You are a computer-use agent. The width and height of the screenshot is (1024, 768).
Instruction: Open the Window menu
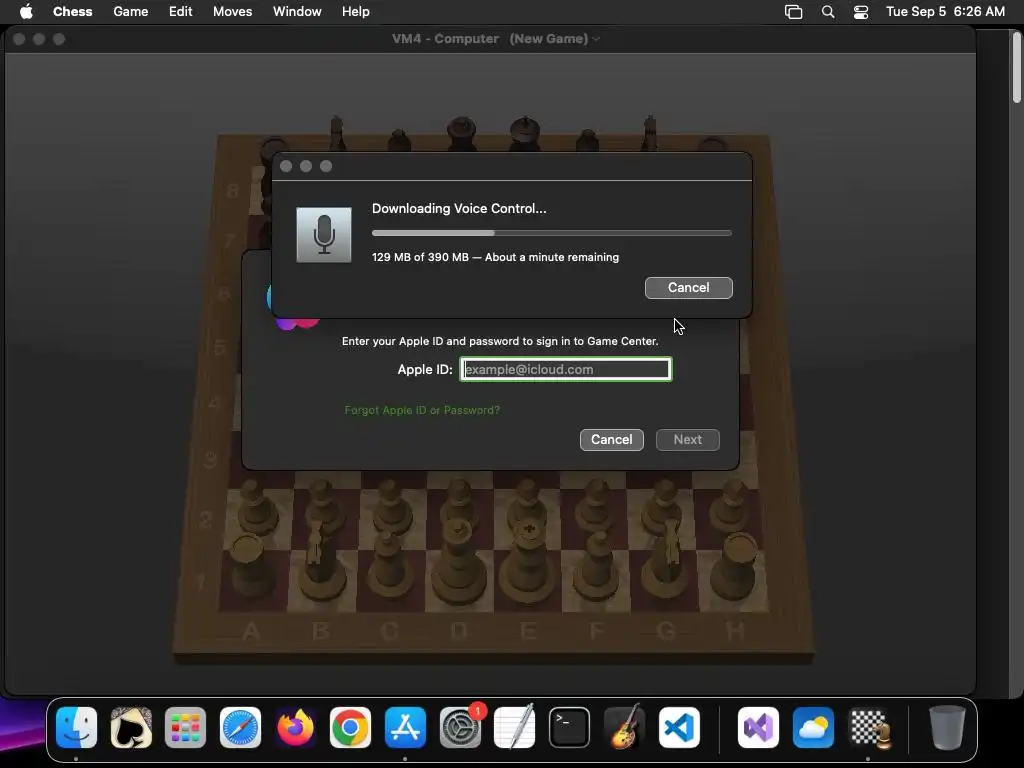point(297,11)
